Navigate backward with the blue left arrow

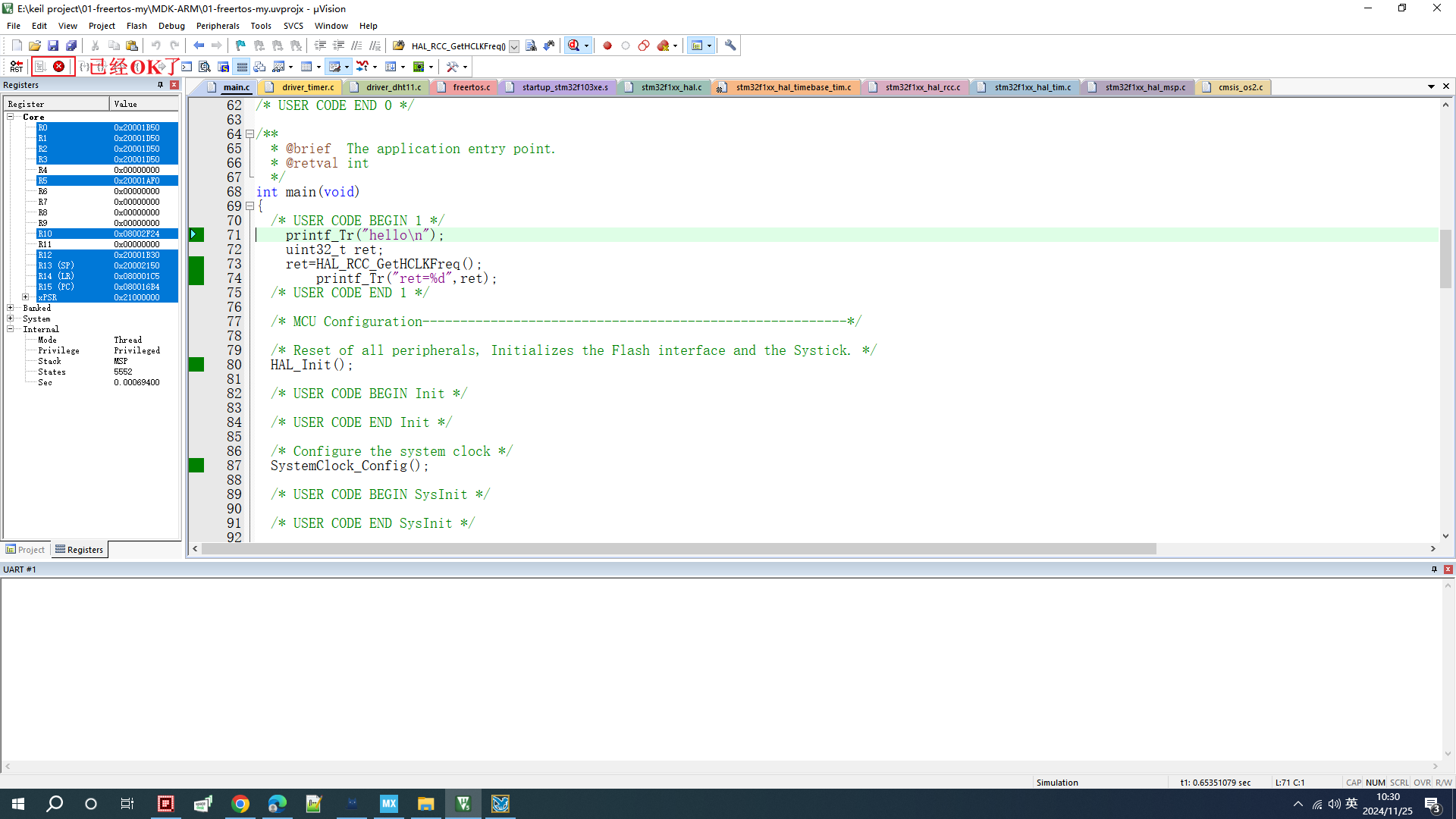click(x=199, y=45)
